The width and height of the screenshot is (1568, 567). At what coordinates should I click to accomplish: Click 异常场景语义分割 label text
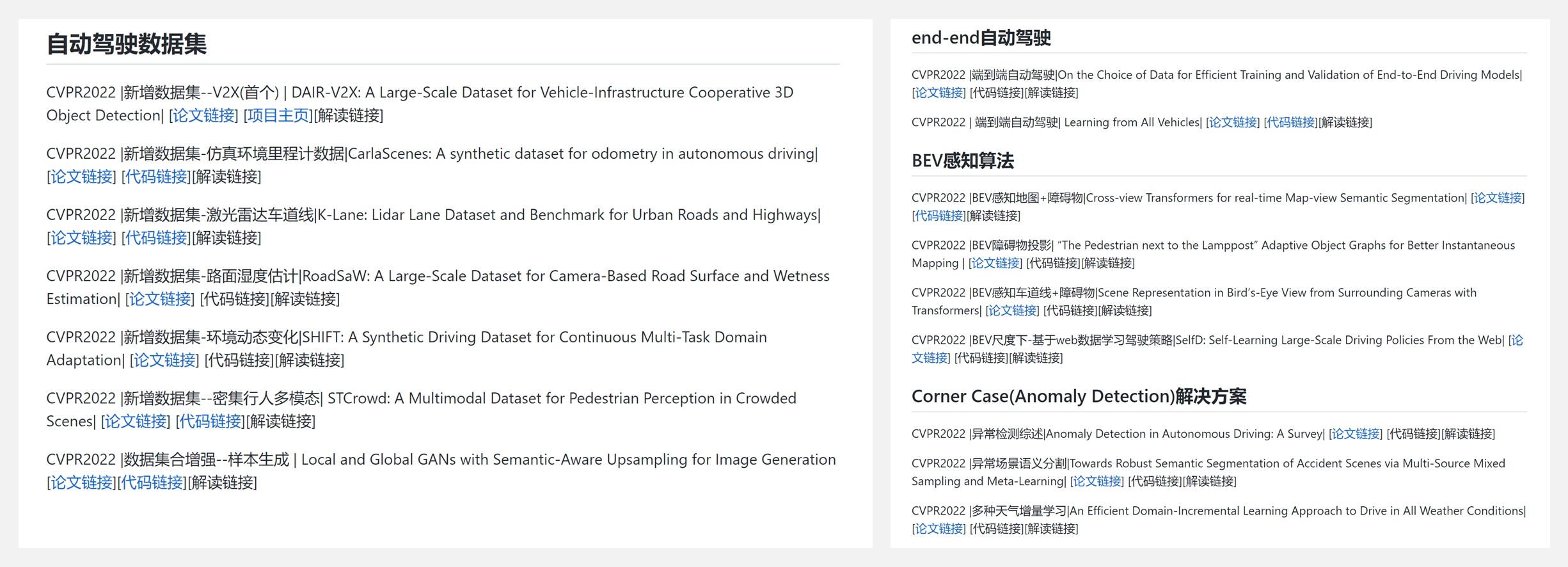pyautogui.click(x=1019, y=463)
